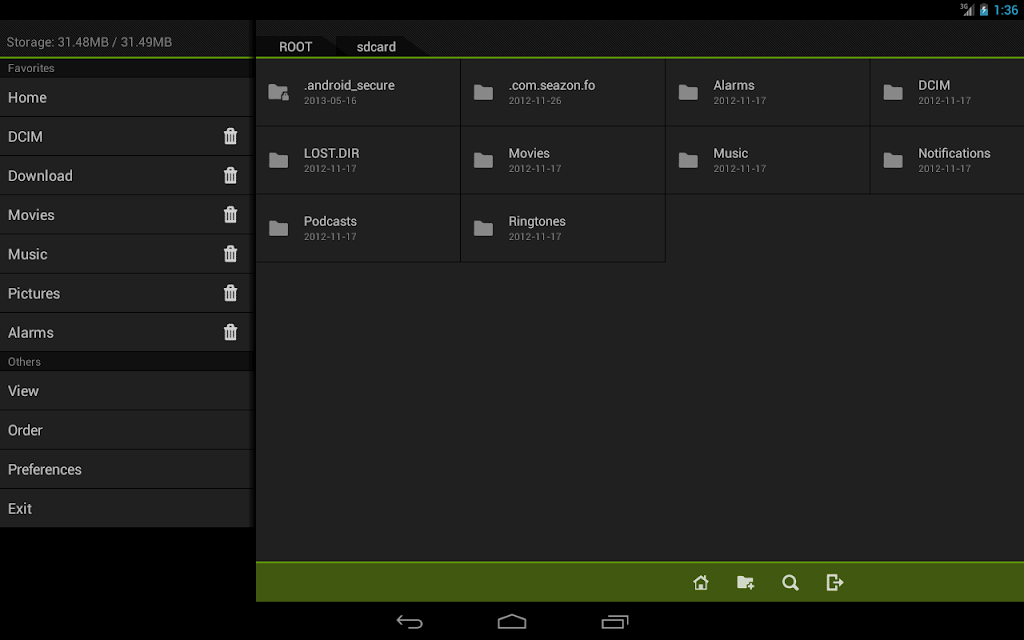Click date 2012-11-26 under .com.seazon.fo
Image resolution: width=1024 pixels, height=640 pixels.
coord(535,101)
